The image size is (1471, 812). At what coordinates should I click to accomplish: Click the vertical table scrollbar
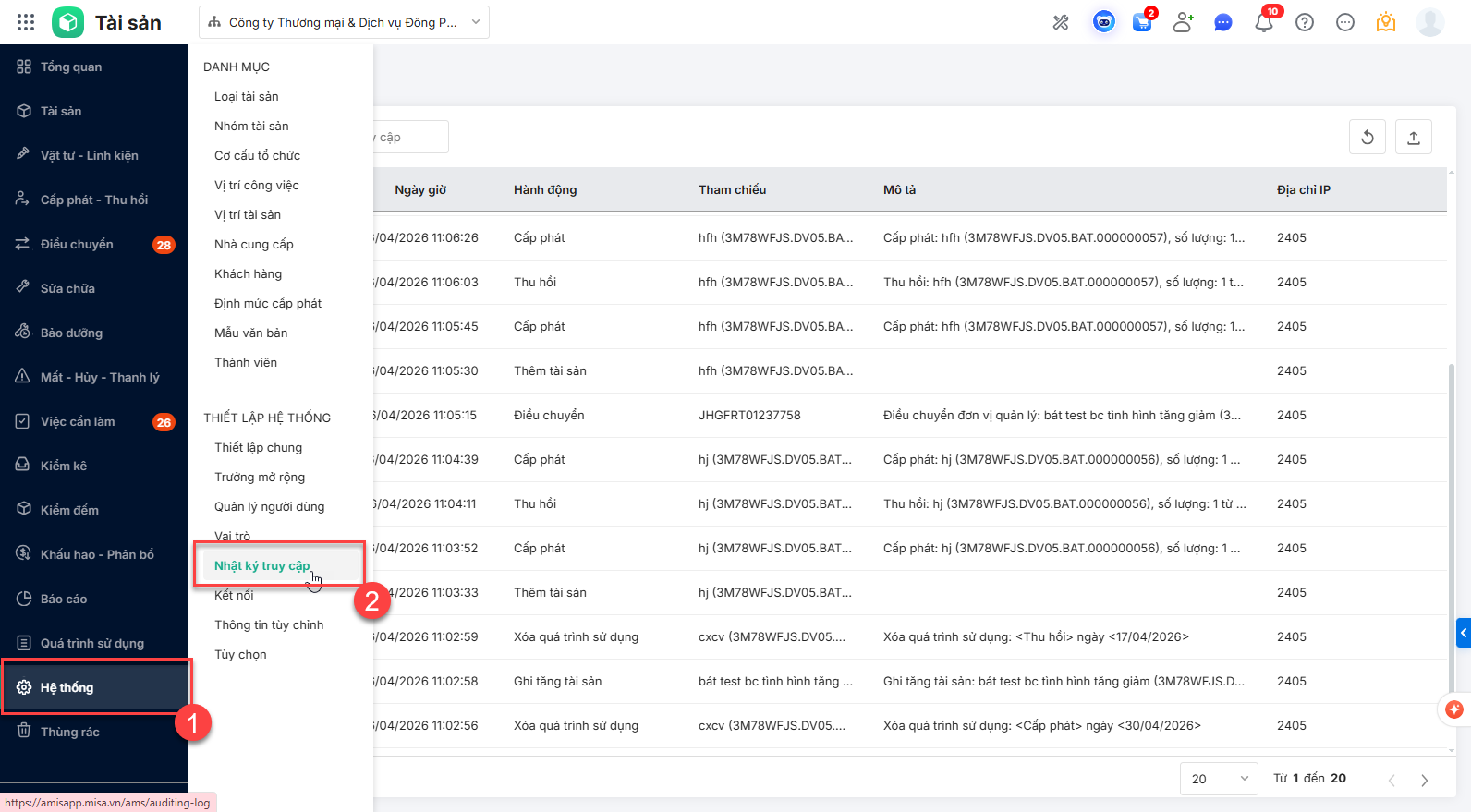(x=1451, y=462)
